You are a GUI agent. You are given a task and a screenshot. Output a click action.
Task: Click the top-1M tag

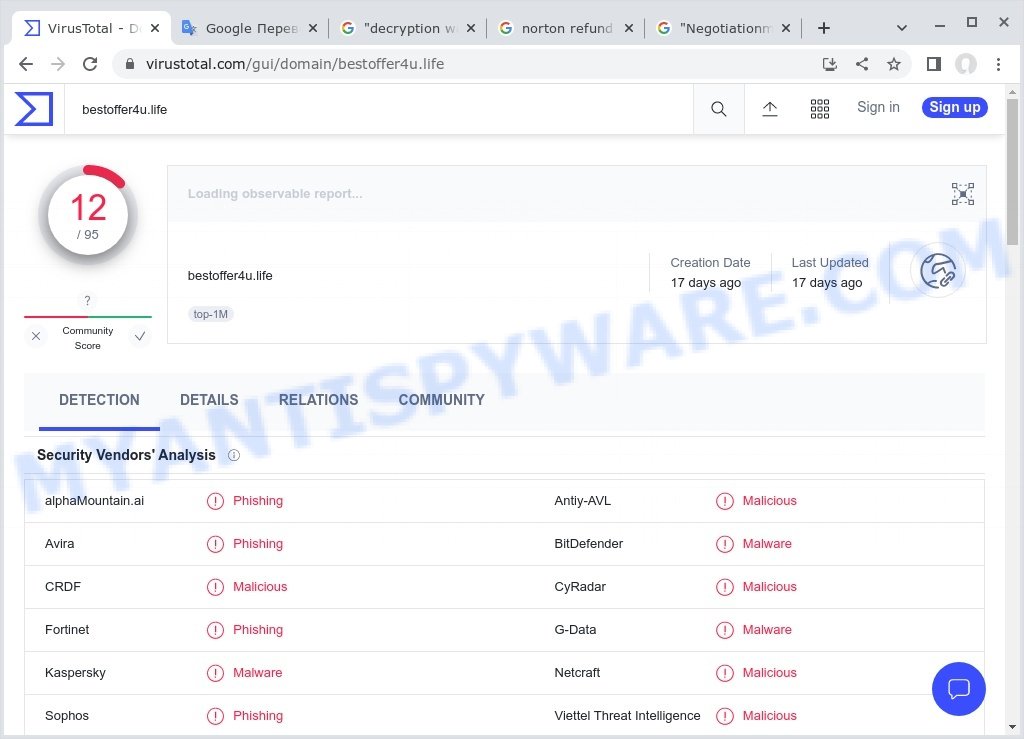pos(210,314)
